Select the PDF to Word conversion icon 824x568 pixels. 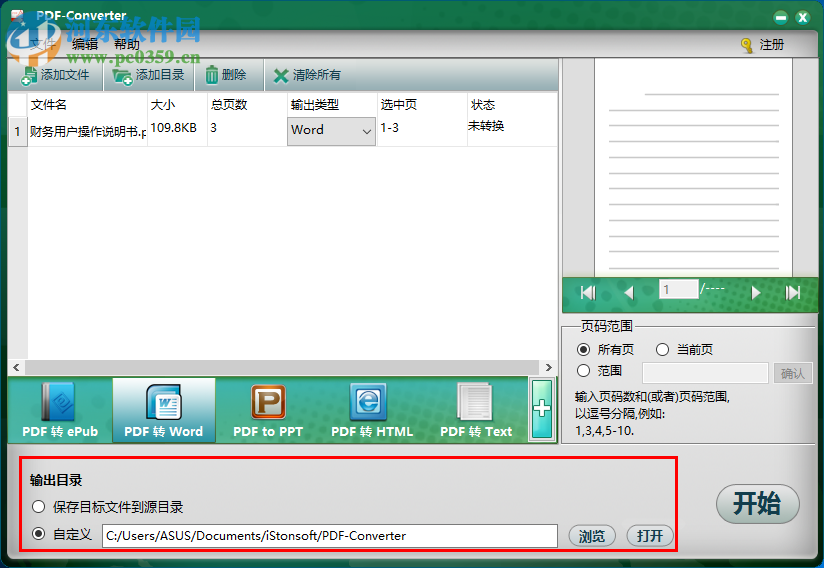163,410
